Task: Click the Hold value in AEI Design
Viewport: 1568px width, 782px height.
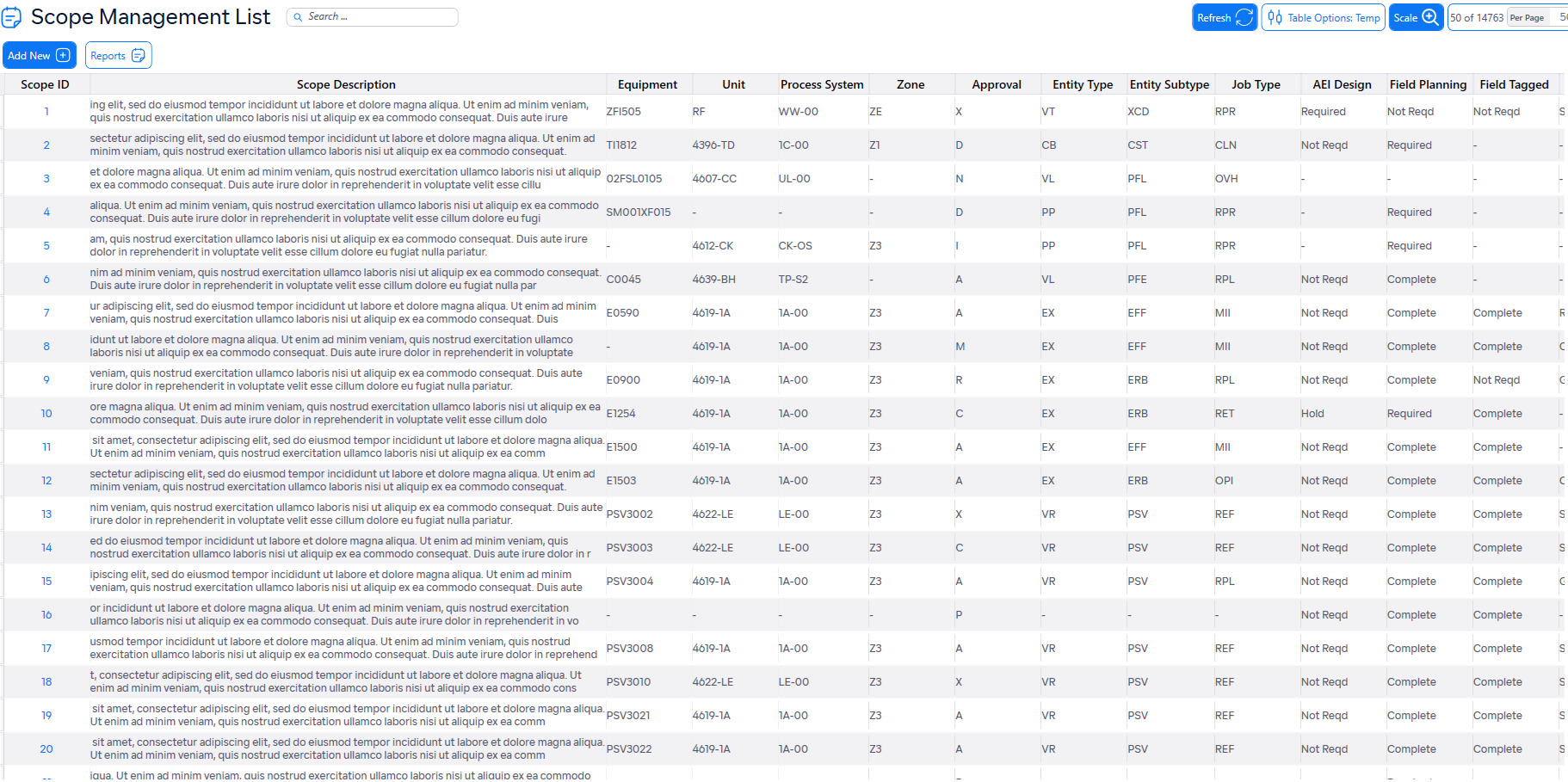Action: point(1312,414)
